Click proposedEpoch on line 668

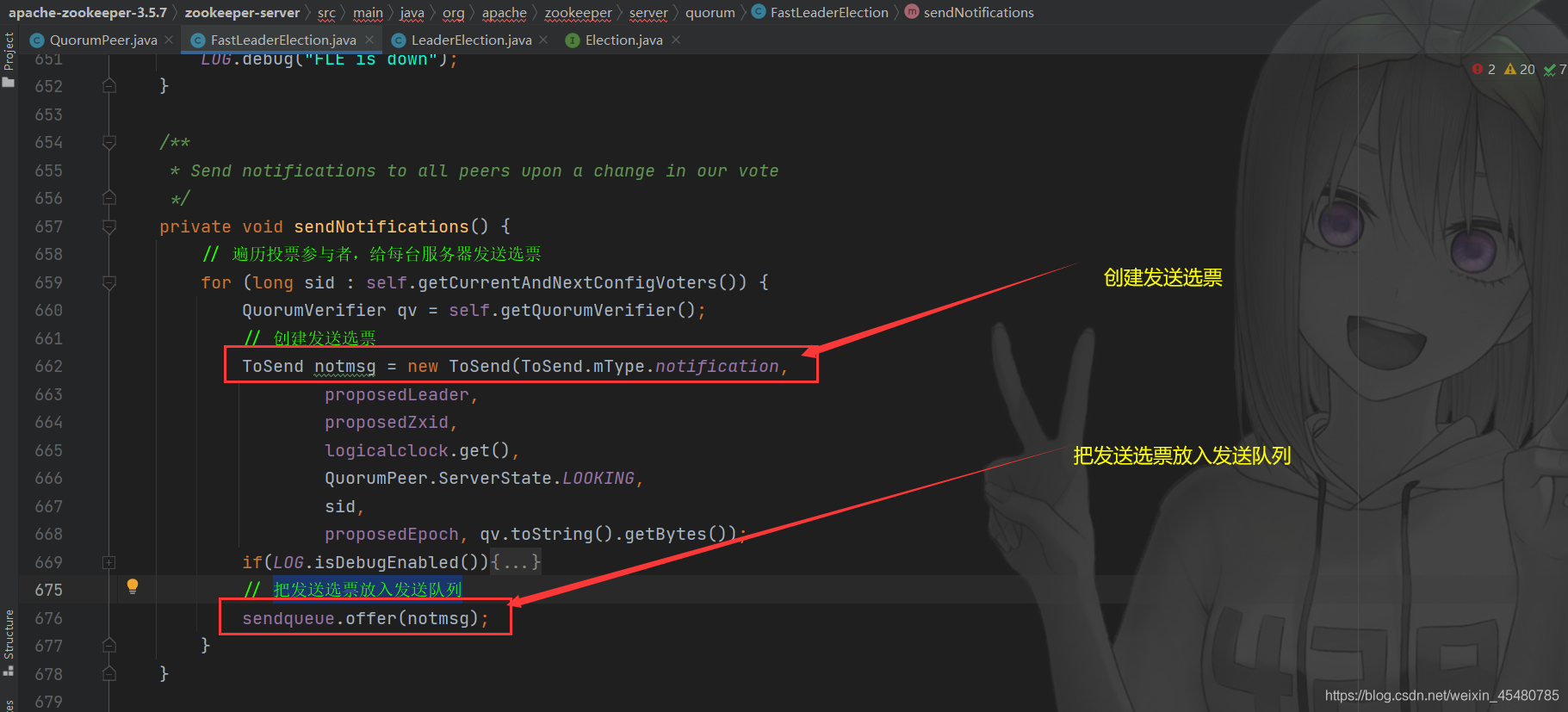[x=392, y=534]
